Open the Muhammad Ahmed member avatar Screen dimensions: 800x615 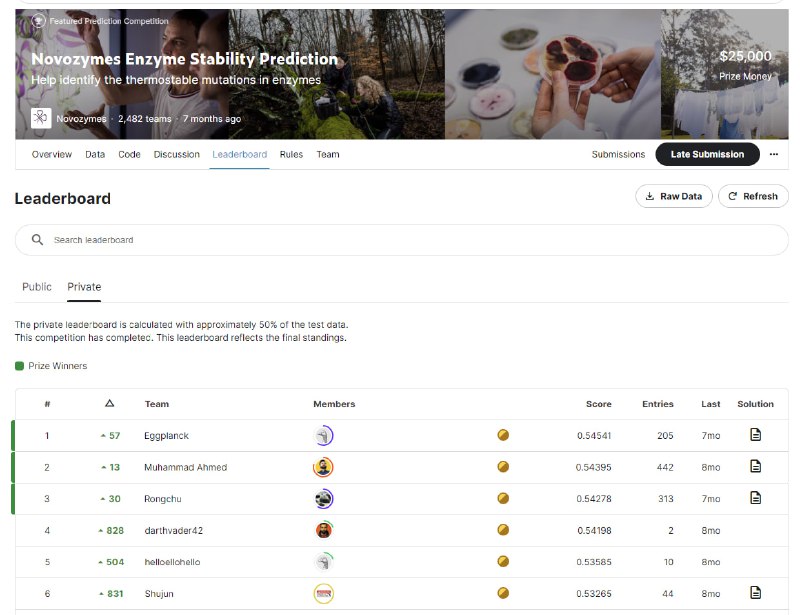pos(323,468)
